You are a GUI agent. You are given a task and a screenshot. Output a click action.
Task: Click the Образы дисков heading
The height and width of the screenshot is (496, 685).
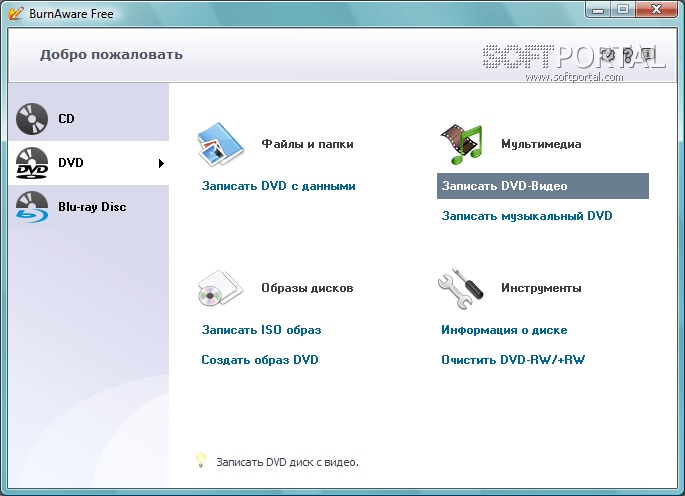308,288
